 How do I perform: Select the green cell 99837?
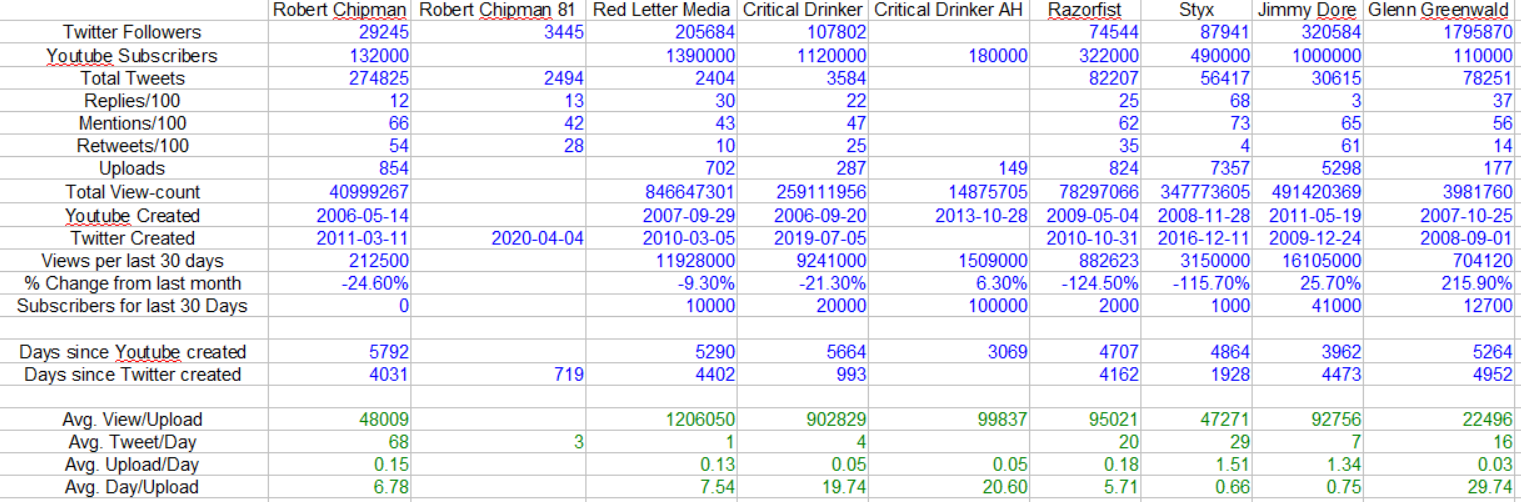(x=950, y=420)
